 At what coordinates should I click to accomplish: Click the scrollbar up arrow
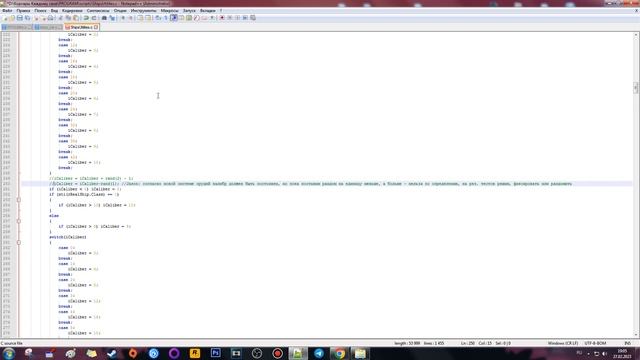(x=636, y=35)
